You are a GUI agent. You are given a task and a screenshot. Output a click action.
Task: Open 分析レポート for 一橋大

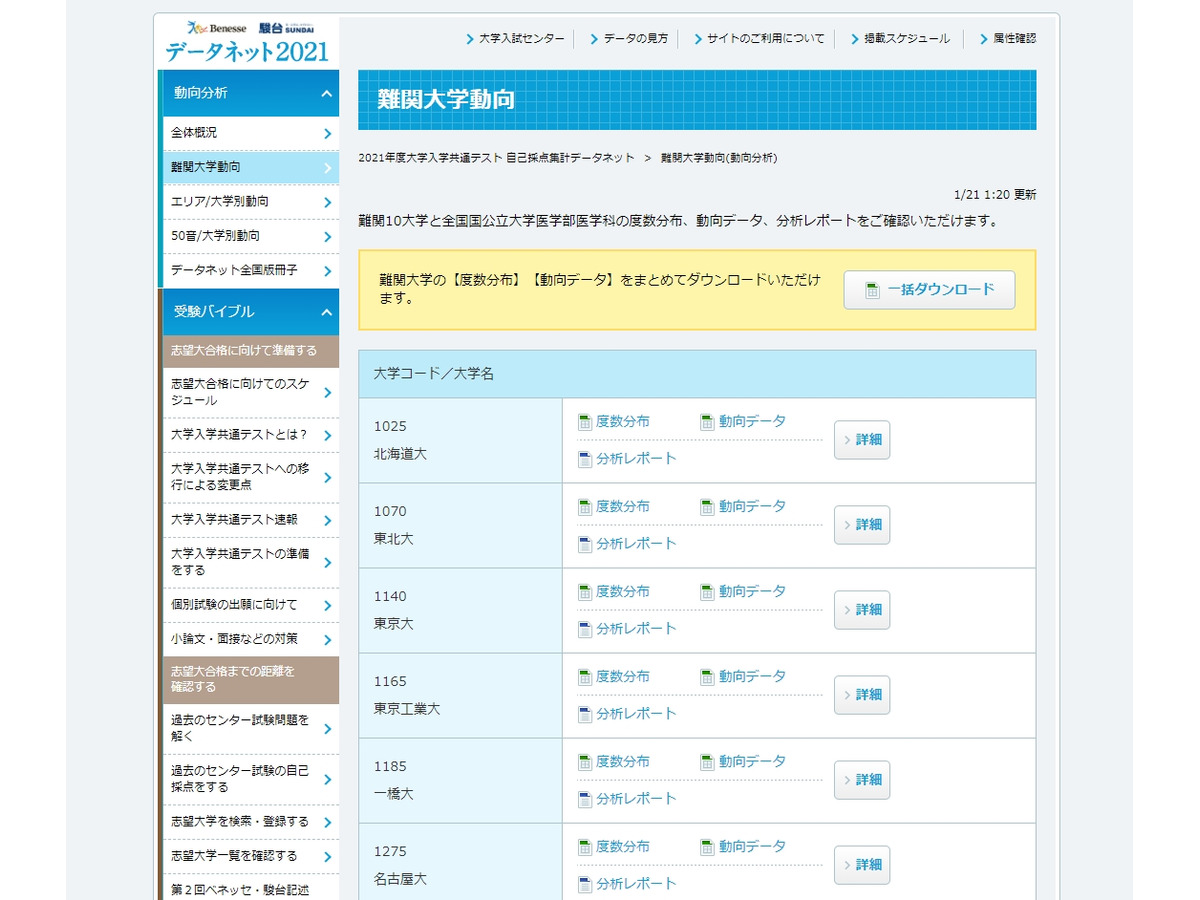[x=628, y=799]
